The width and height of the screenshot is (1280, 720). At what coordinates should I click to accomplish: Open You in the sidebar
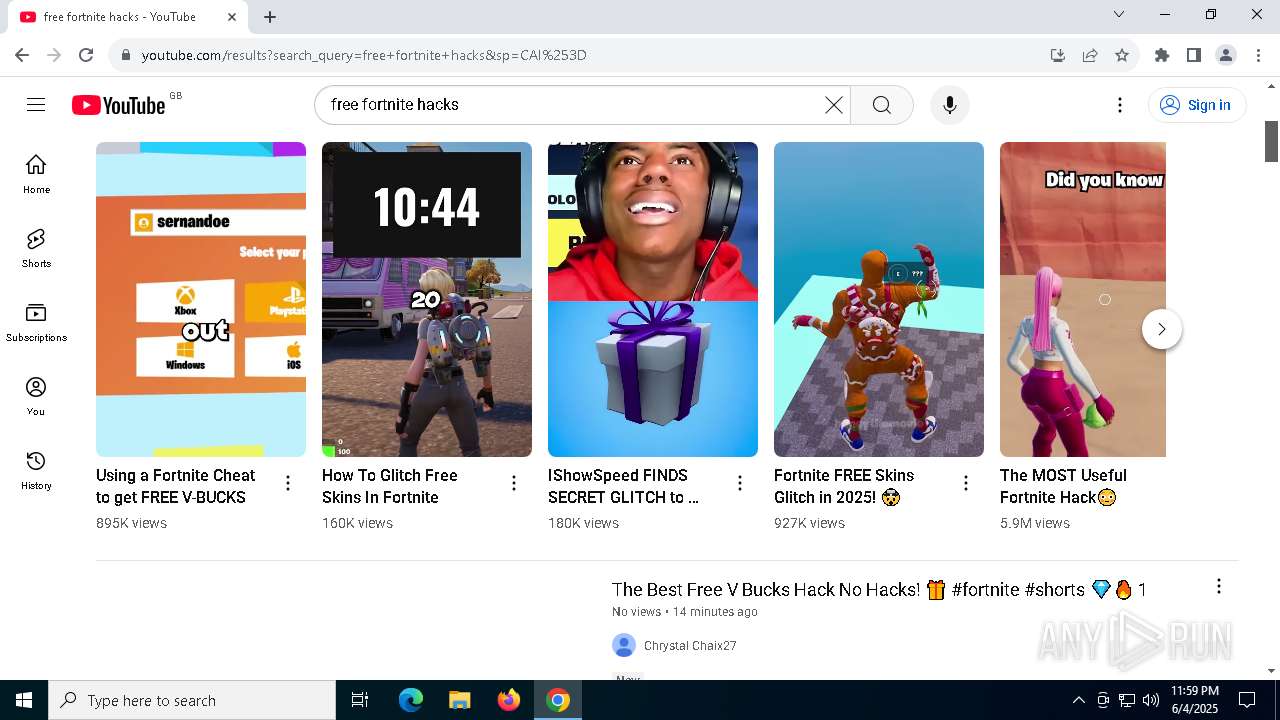coord(36,396)
